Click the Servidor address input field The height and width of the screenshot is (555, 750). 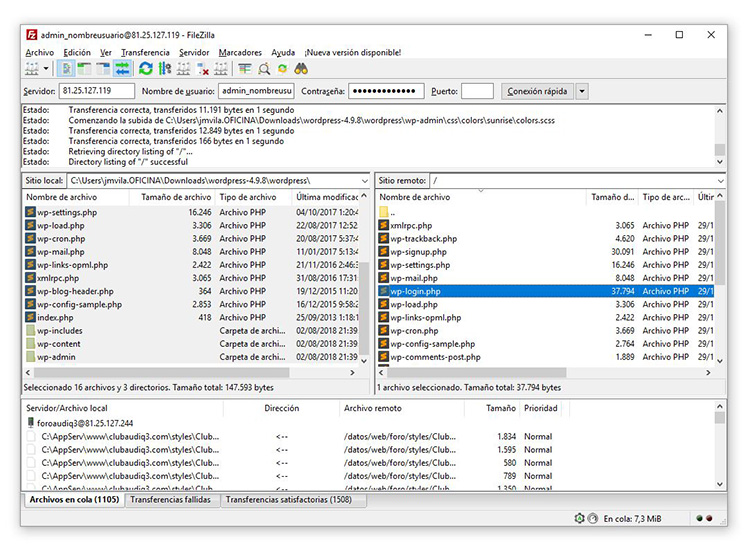point(97,91)
